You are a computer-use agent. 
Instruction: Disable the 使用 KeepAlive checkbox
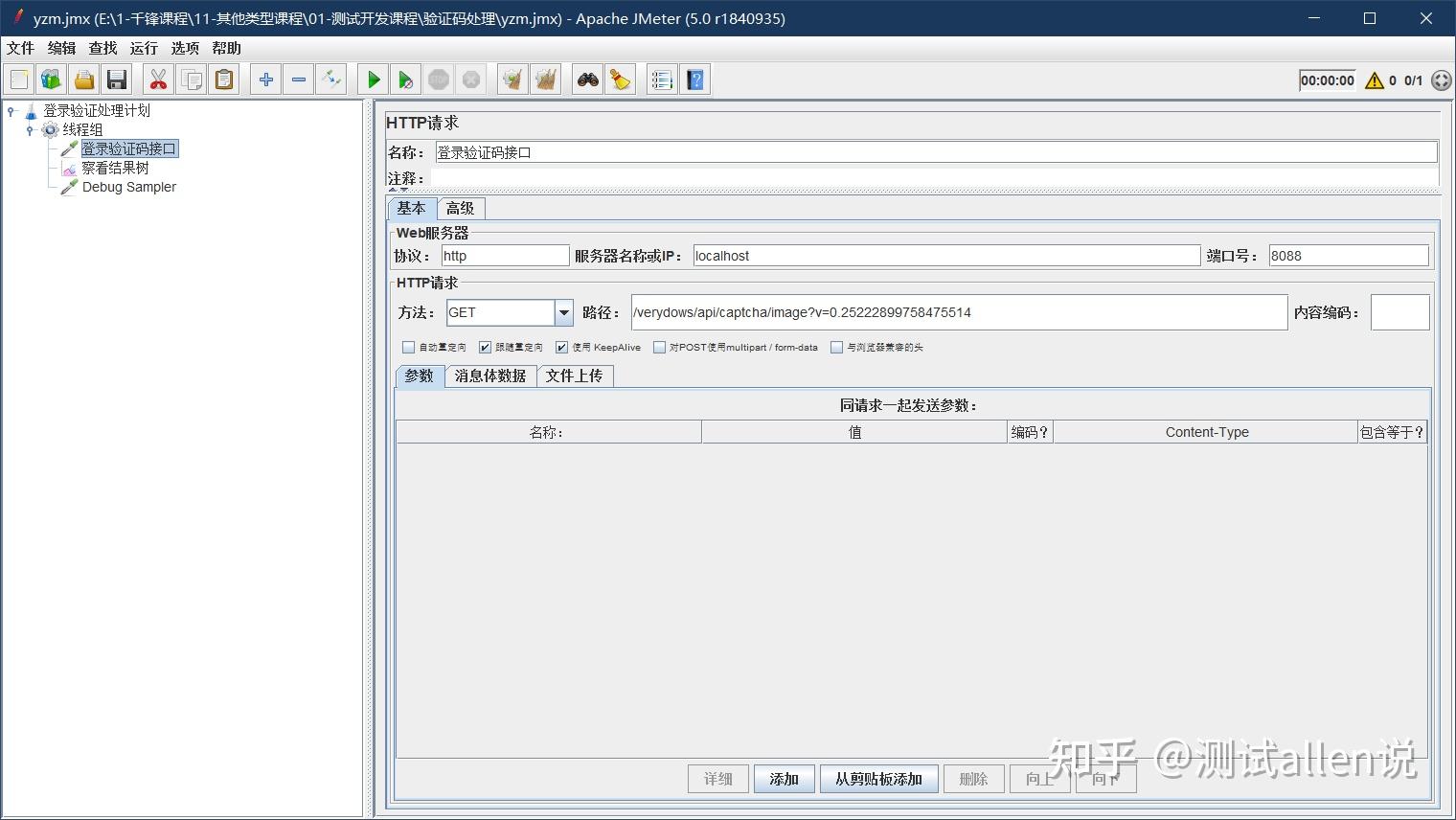pos(561,347)
